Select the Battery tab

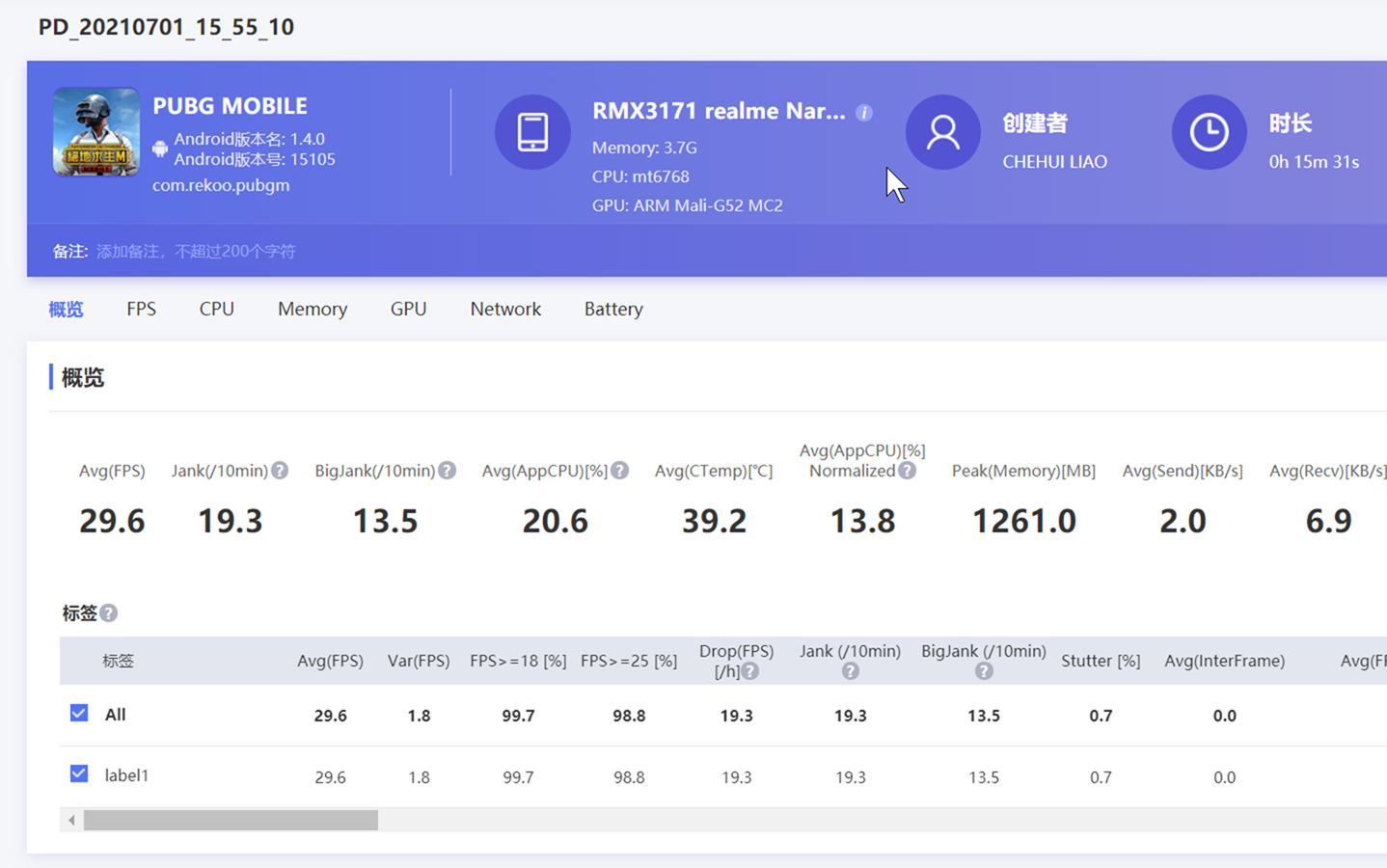(612, 310)
